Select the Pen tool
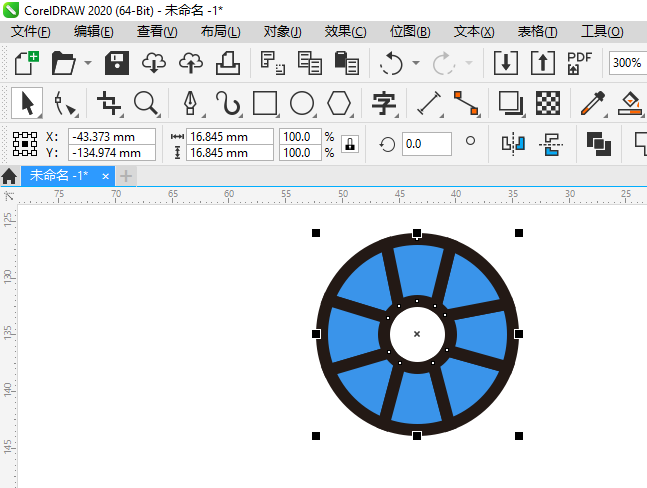This screenshot has width=647, height=488. [x=190, y=103]
